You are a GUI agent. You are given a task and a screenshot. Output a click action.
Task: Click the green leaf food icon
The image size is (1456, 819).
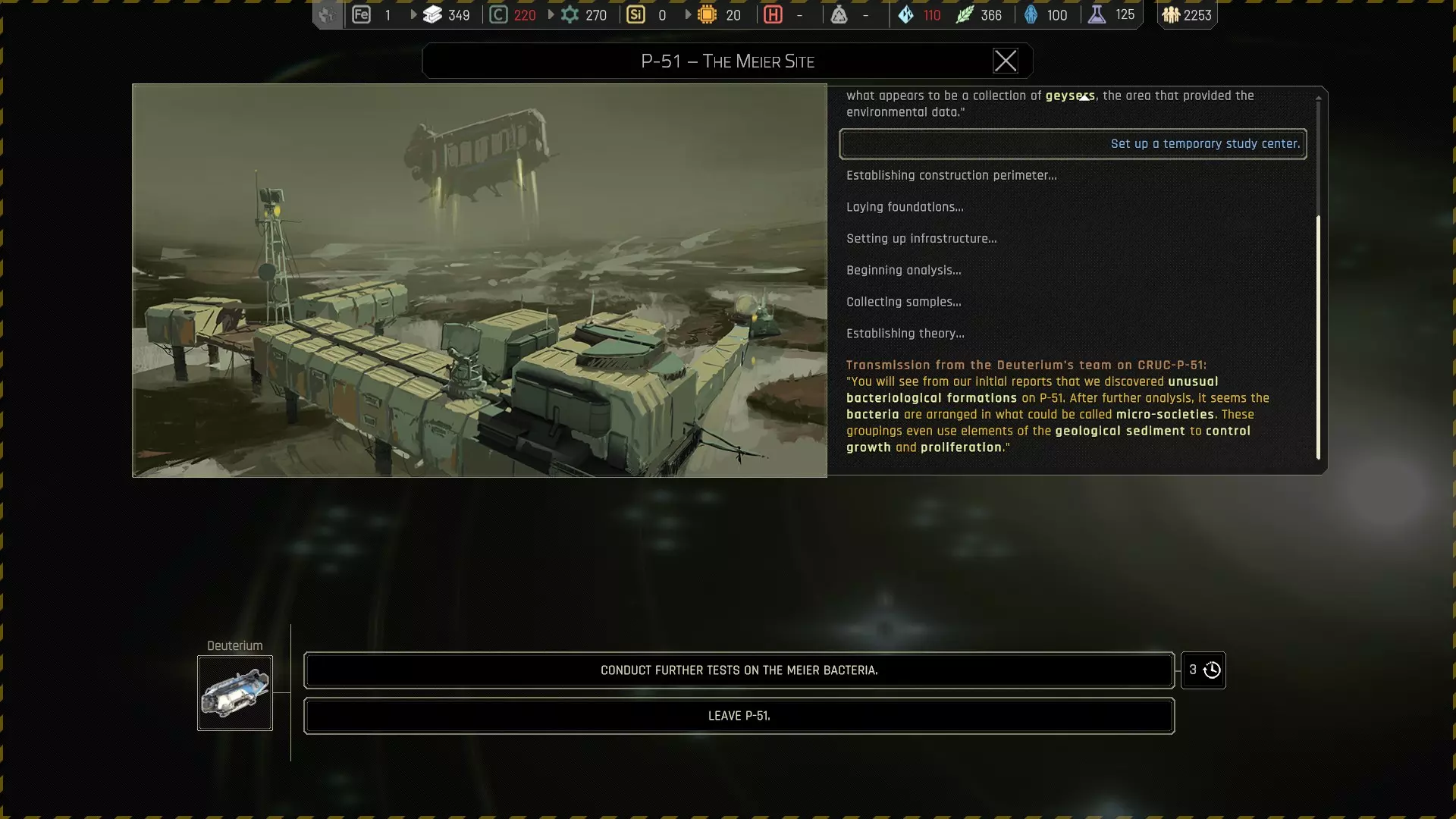click(964, 15)
